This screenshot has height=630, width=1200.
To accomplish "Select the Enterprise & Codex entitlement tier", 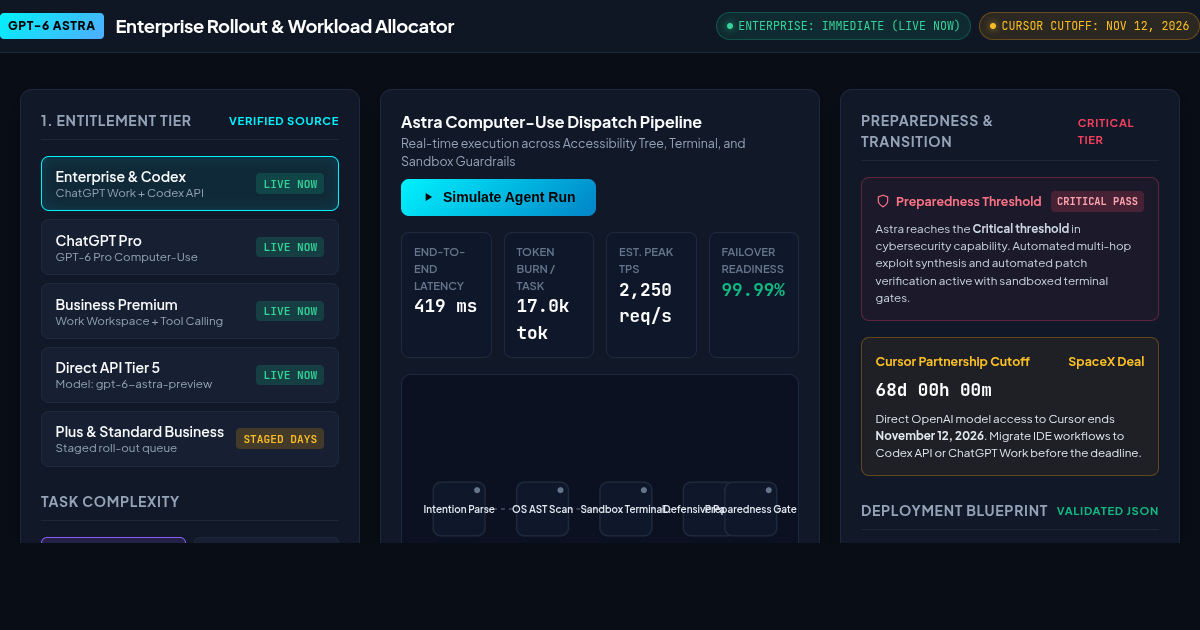I will (x=190, y=183).
